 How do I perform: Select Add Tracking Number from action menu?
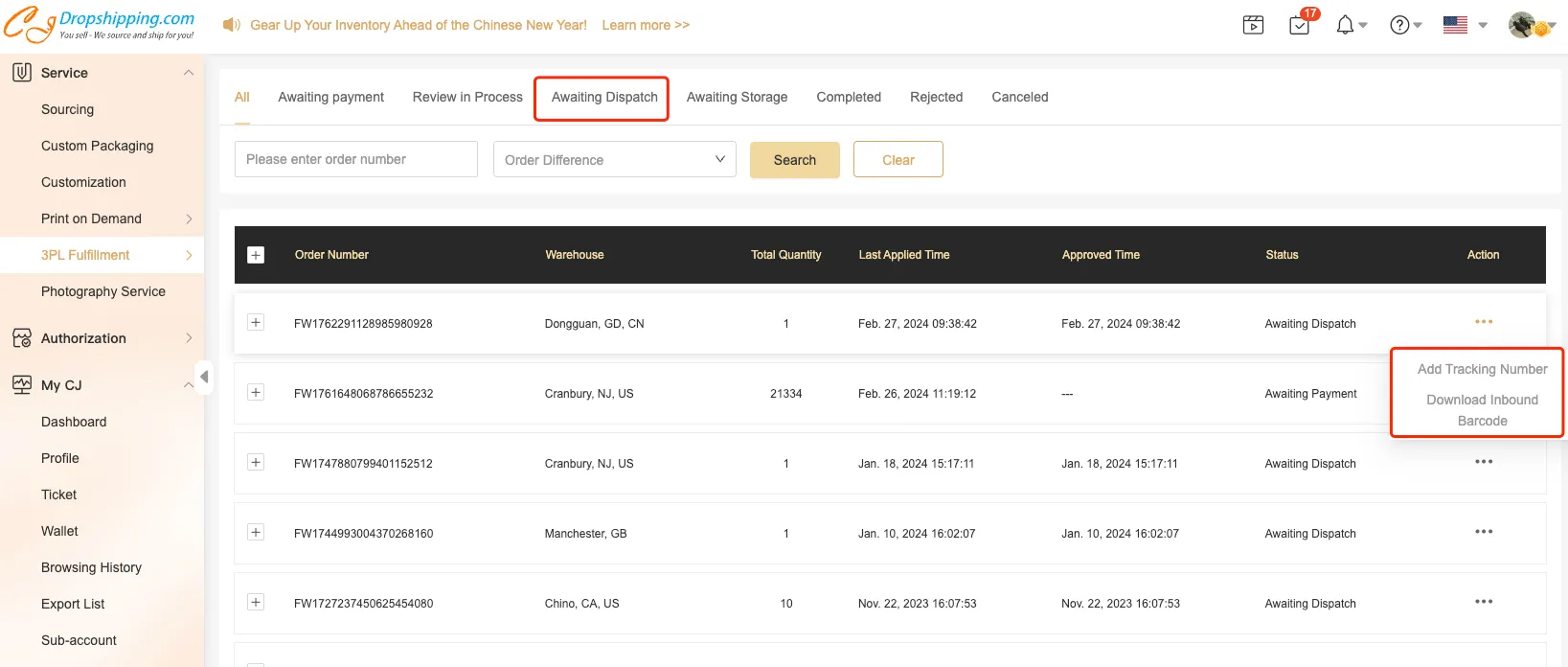(1482, 369)
